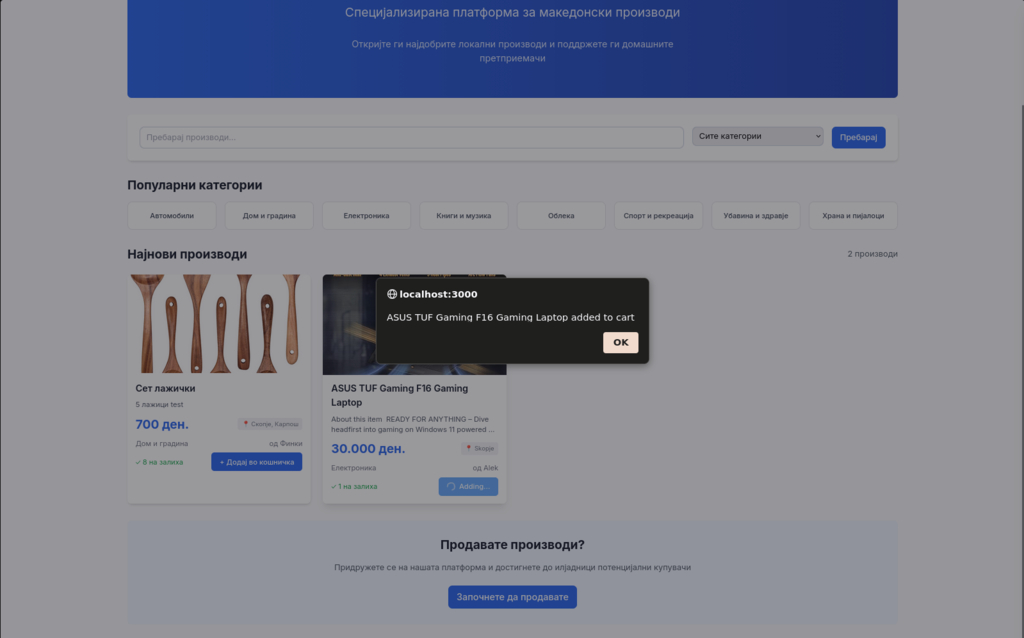Add Сет лажички to cart
This screenshot has height=638, width=1024.
coord(256,462)
